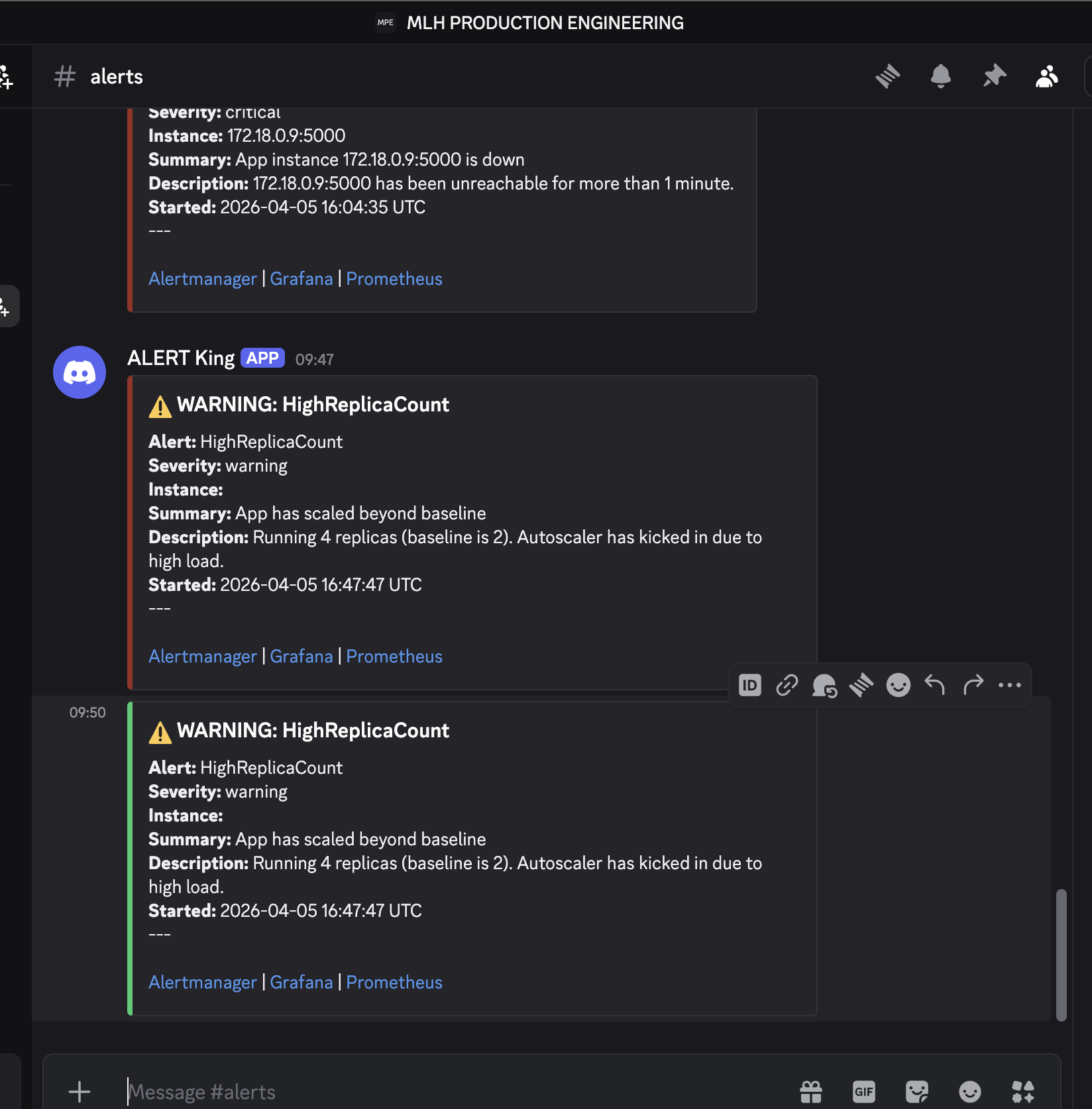Screen dimensions: 1092x1109
Task: Reply to message with left arrow icon
Action: coord(935,685)
